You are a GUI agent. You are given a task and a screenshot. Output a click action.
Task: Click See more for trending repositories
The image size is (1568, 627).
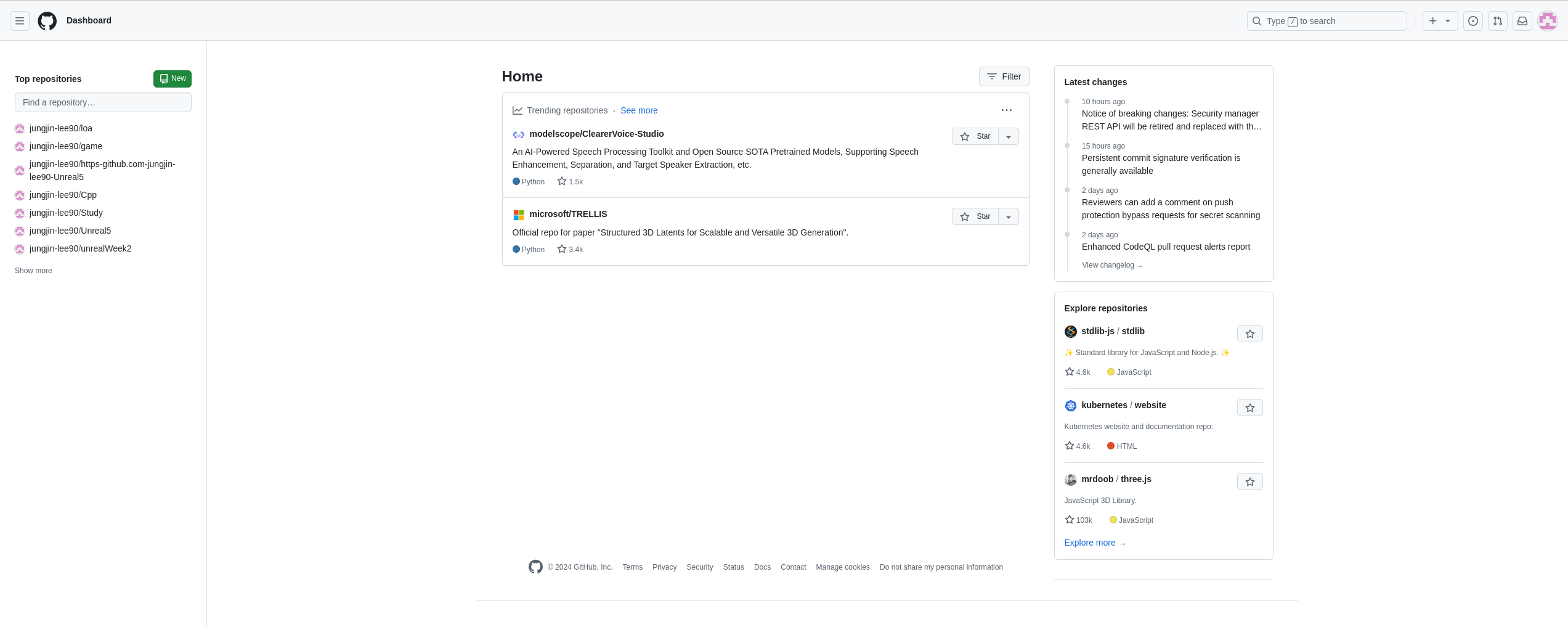coord(639,110)
